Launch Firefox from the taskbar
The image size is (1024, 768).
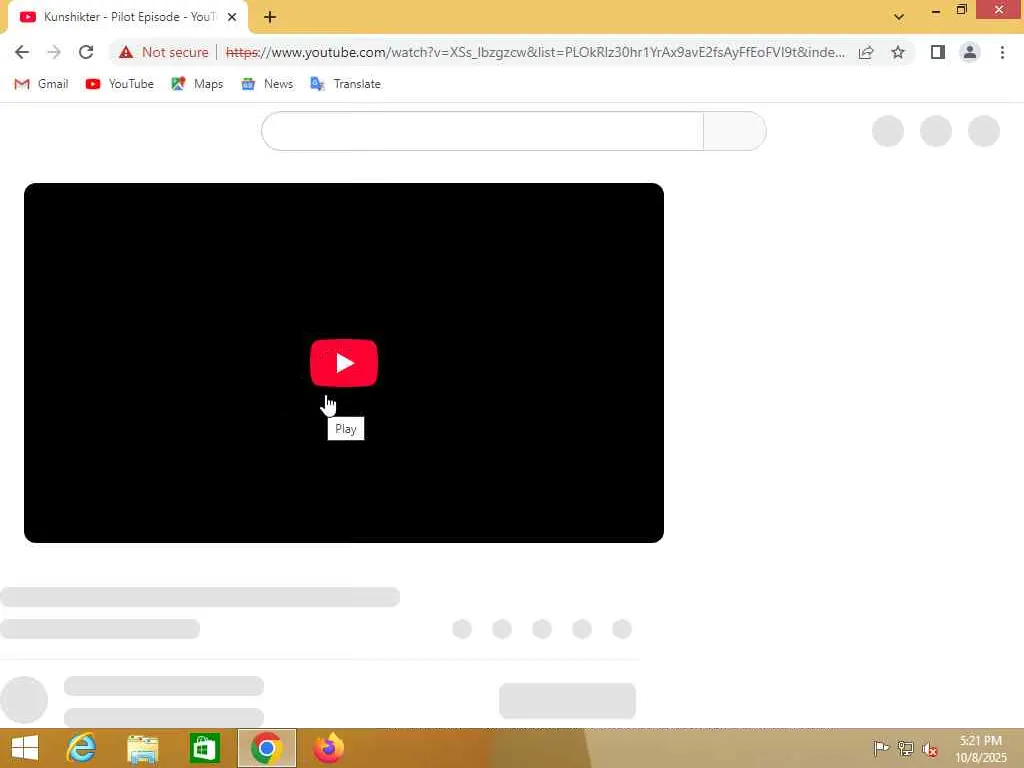click(328, 748)
